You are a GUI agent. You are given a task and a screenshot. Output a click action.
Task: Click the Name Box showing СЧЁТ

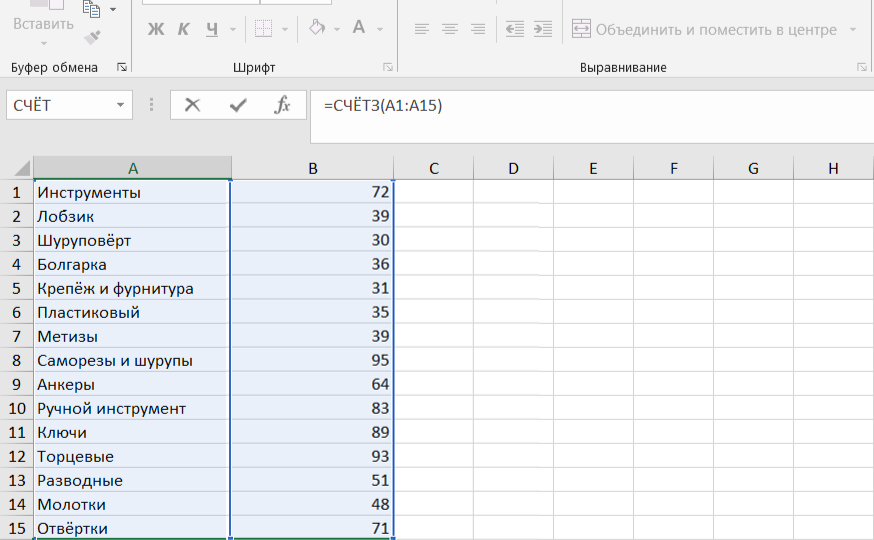tap(60, 105)
